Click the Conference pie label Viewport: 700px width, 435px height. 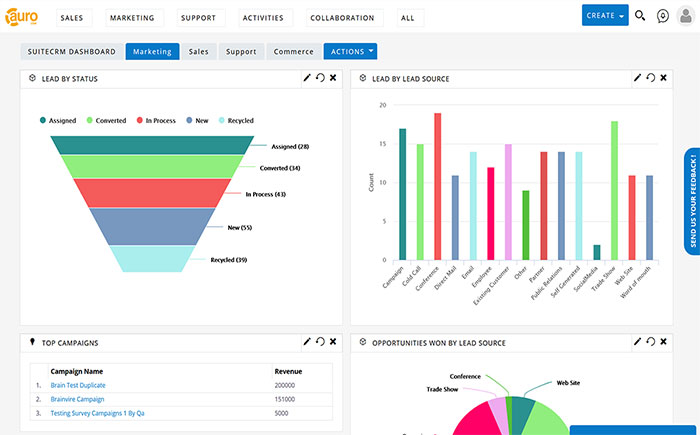point(465,376)
